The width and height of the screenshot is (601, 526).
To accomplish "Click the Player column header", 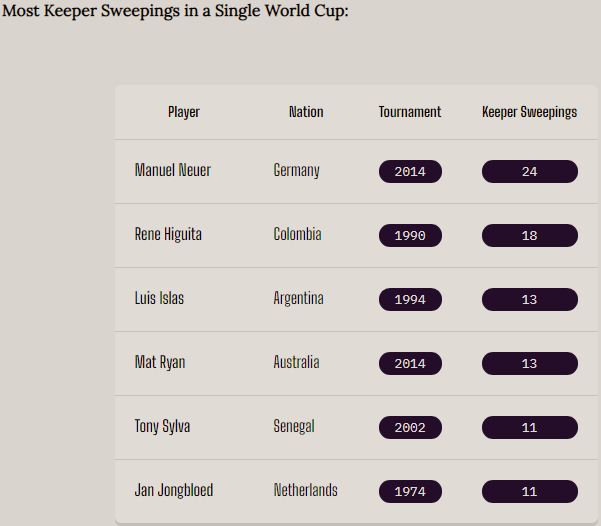I will click(x=183, y=112).
